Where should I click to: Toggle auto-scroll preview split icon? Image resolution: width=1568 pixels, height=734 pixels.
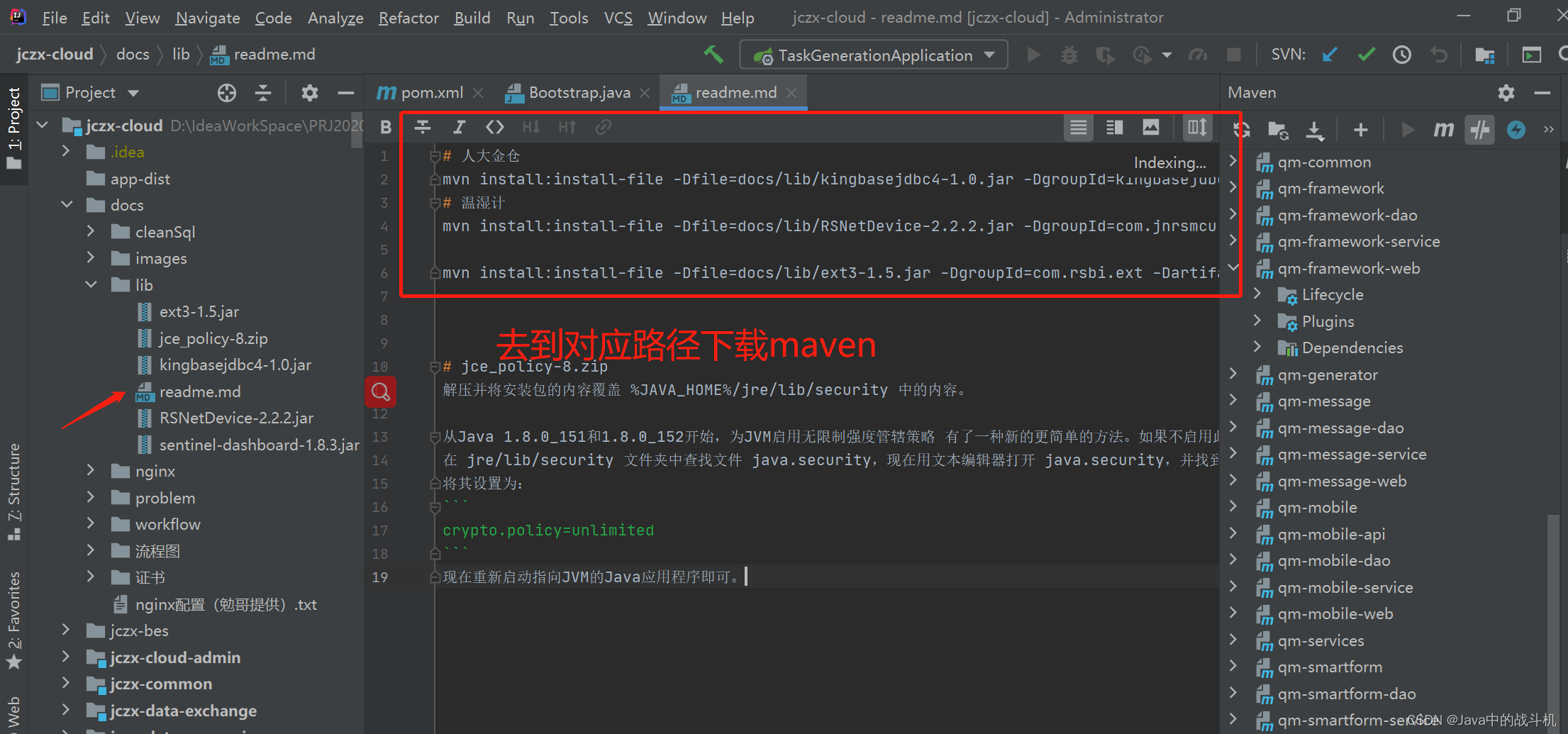(x=1198, y=127)
